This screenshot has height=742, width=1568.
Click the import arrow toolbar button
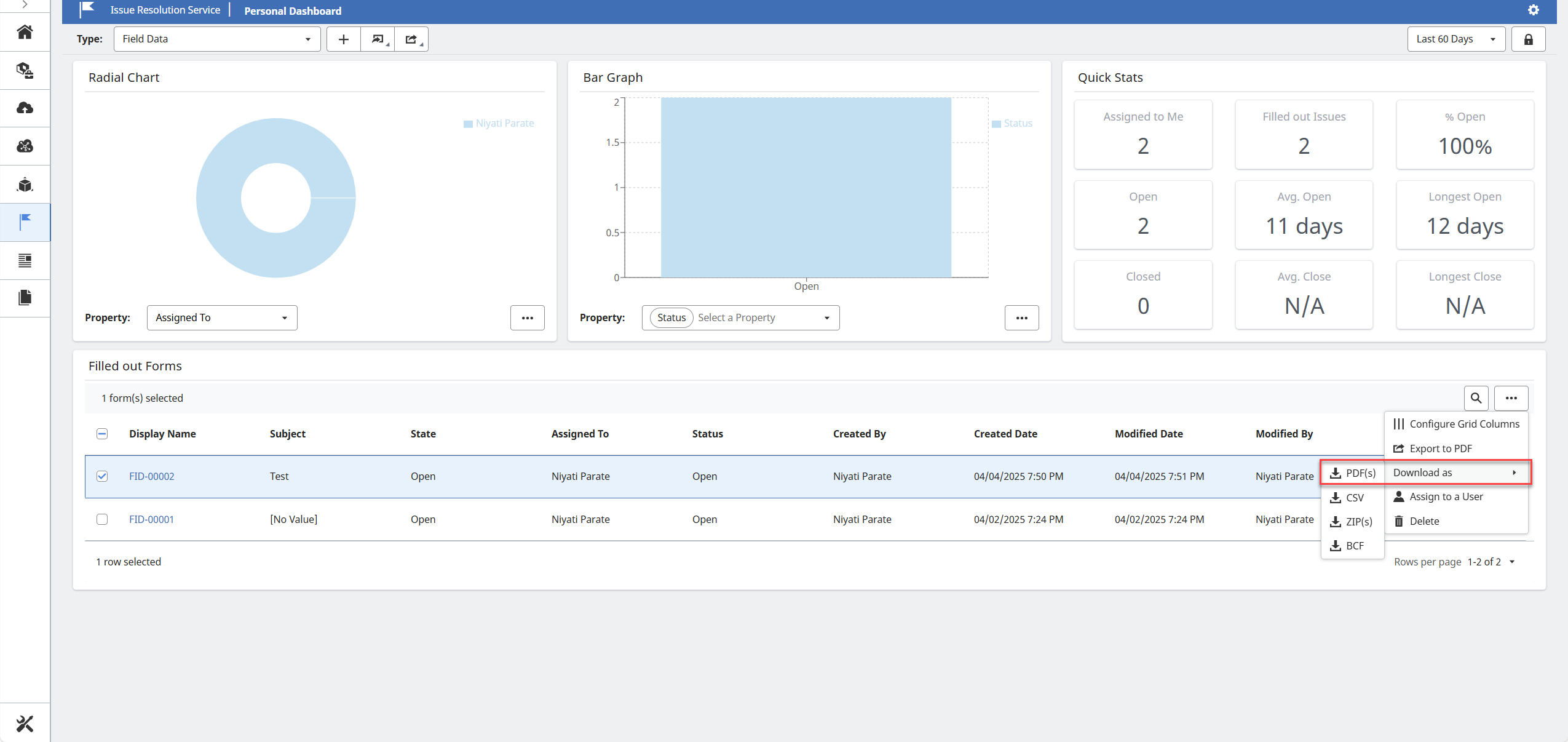click(378, 39)
